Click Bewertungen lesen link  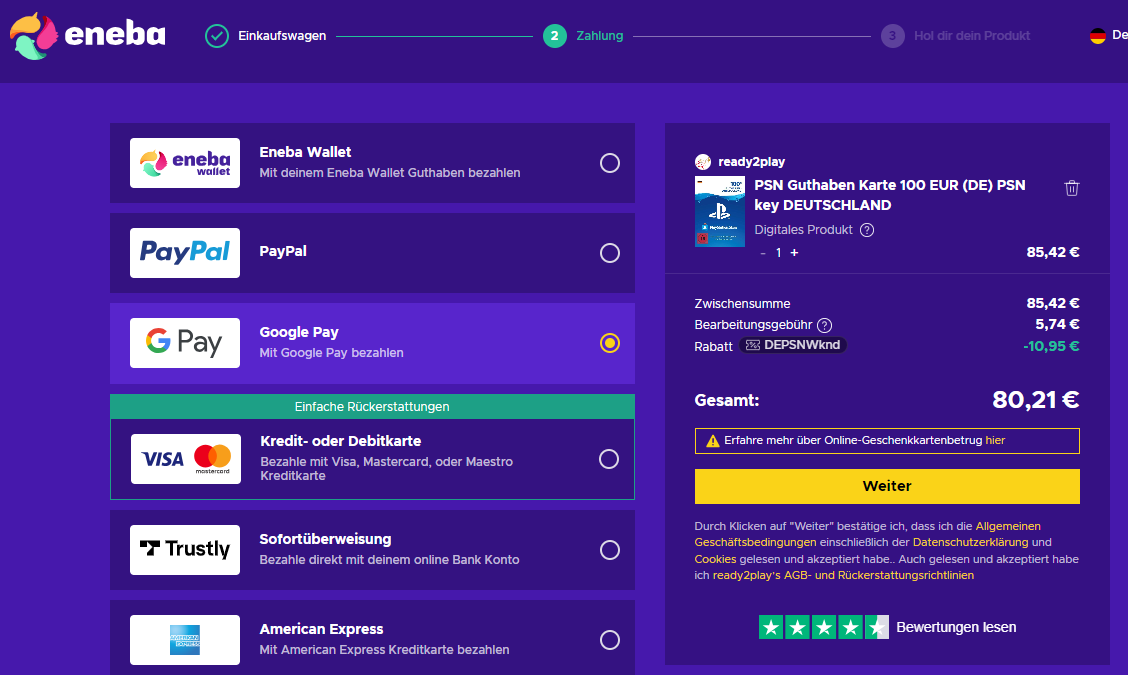(956, 628)
